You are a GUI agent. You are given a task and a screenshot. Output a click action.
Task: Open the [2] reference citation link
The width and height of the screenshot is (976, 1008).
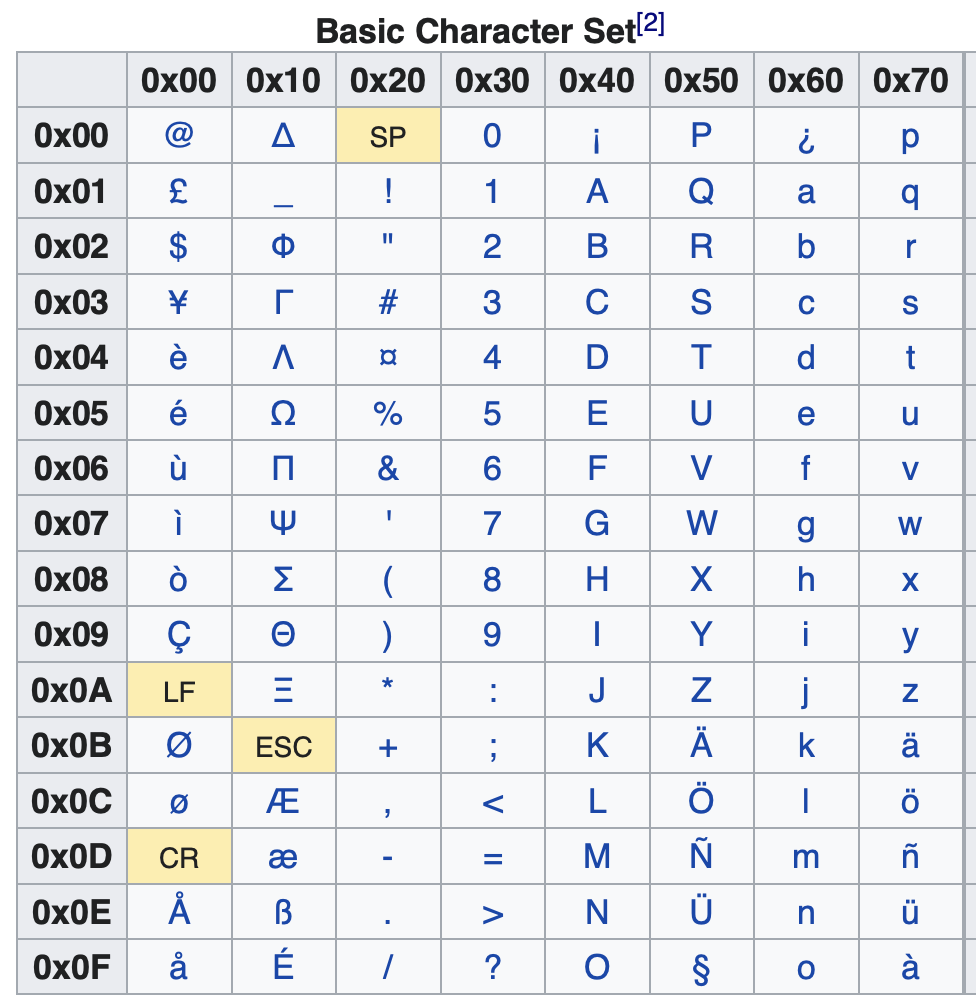pyautogui.click(x=651, y=24)
